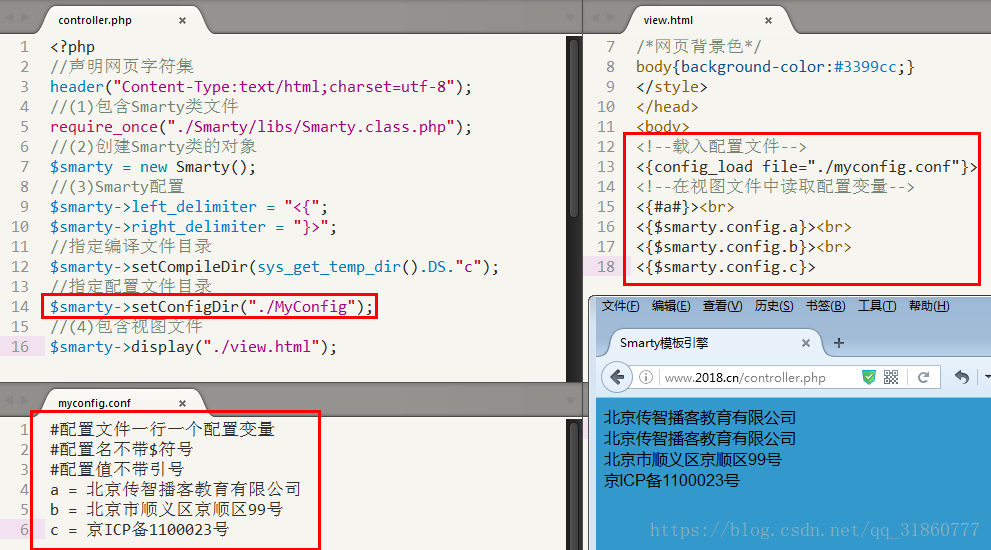Close the view.html tab
This screenshot has width=991, height=550.
pos(768,20)
